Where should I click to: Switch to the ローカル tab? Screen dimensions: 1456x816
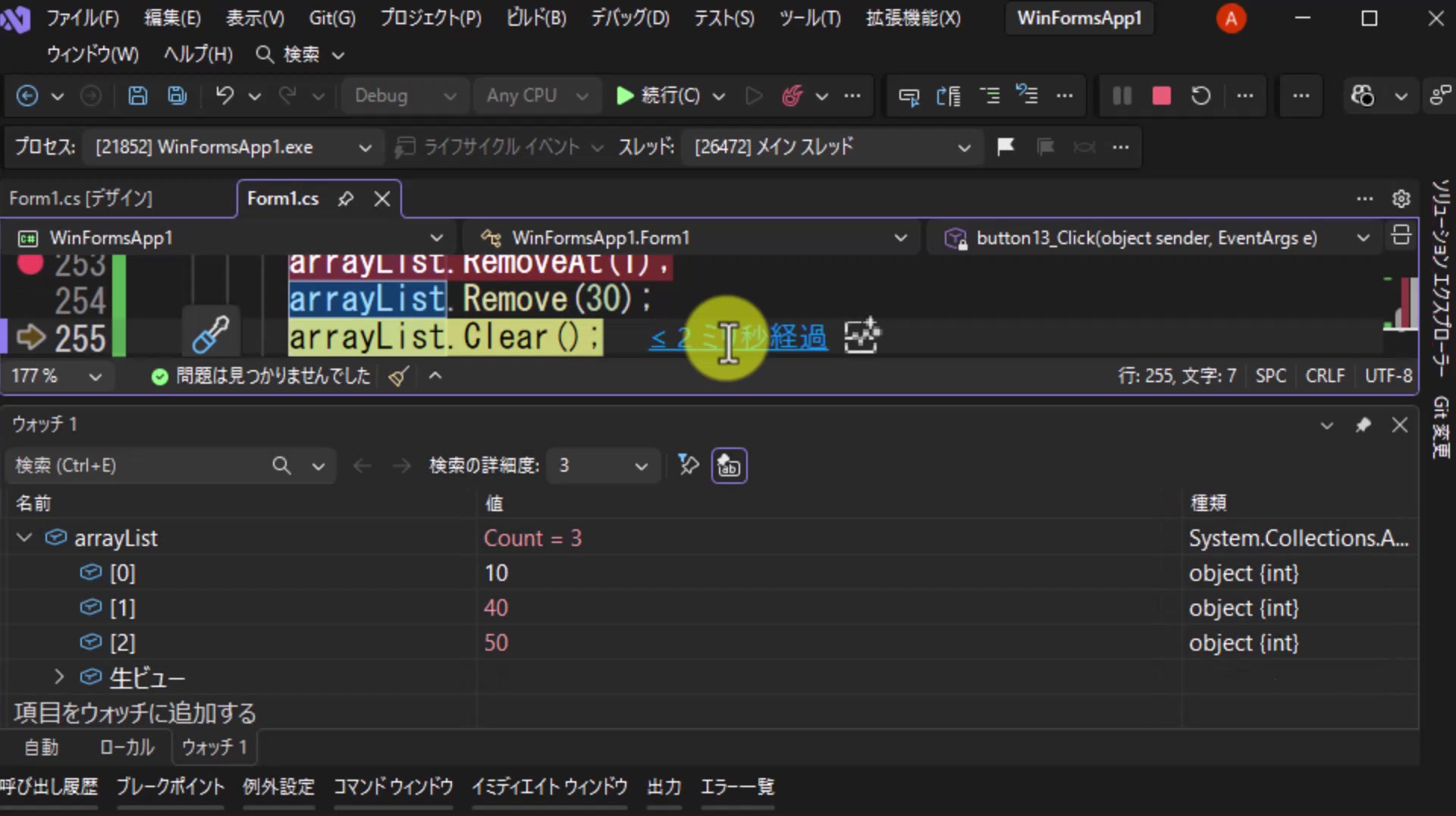coord(127,748)
